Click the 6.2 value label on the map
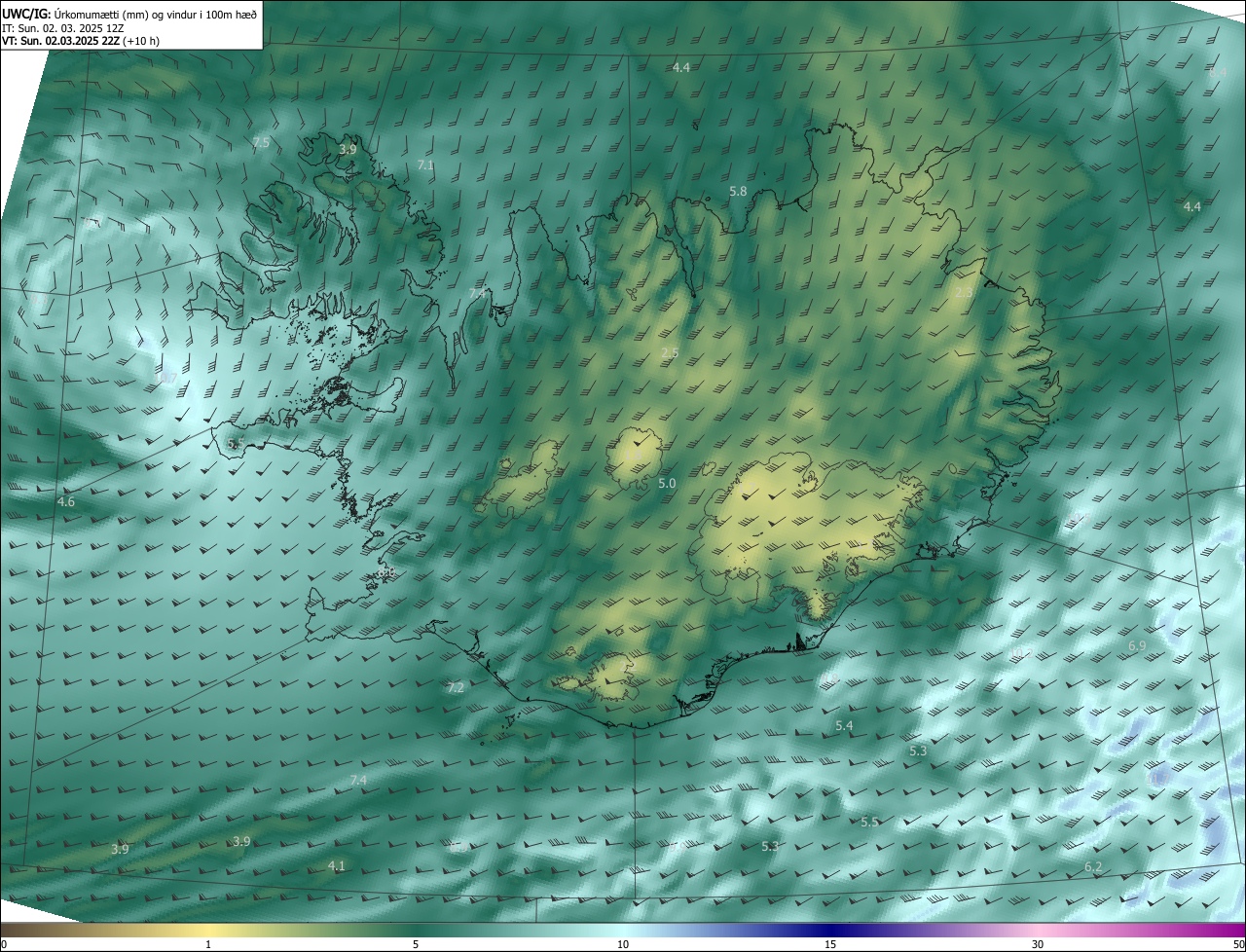 (x=1093, y=867)
